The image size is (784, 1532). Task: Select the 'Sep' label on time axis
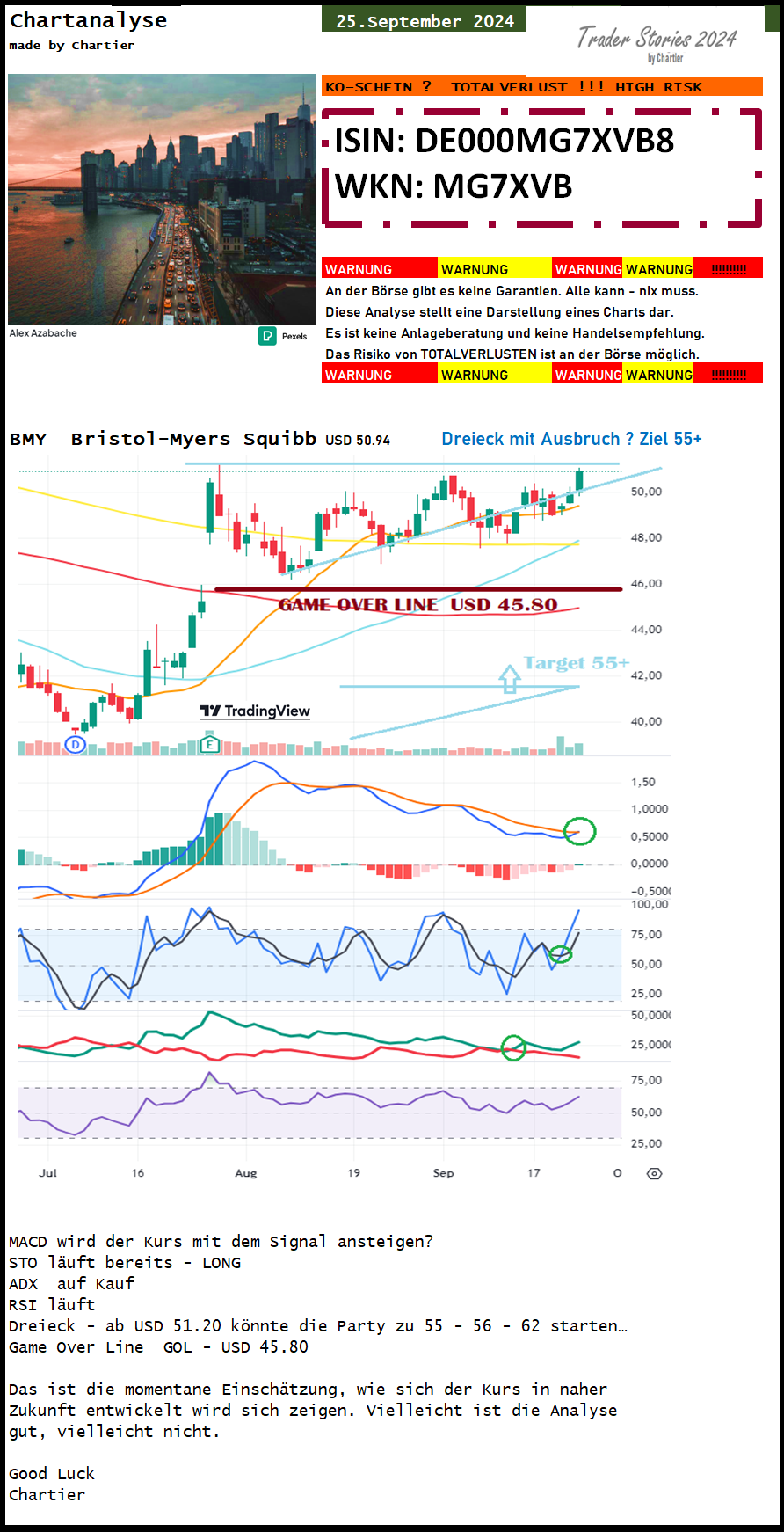pyautogui.click(x=443, y=1173)
